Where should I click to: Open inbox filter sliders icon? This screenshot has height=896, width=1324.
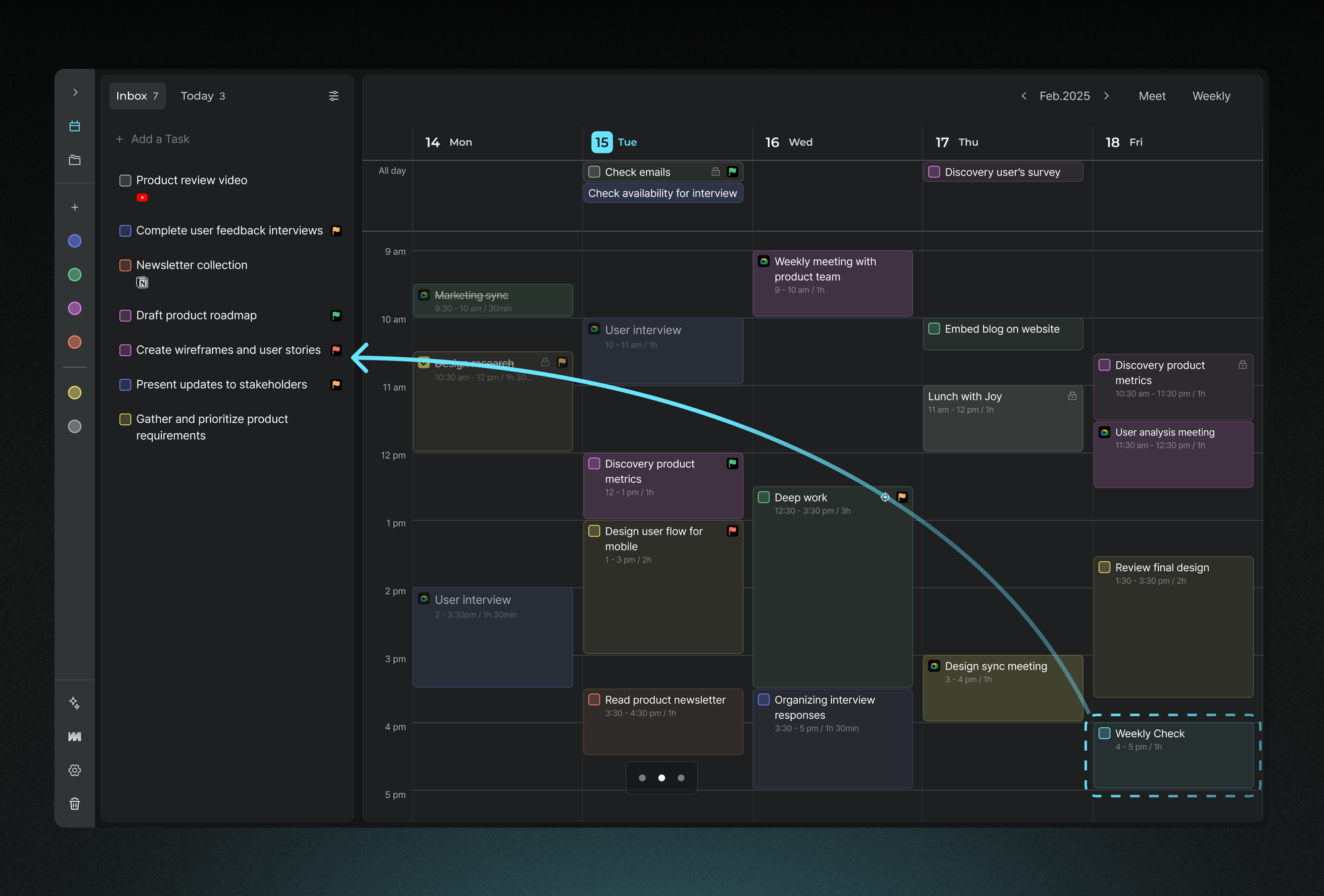coord(334,96)
